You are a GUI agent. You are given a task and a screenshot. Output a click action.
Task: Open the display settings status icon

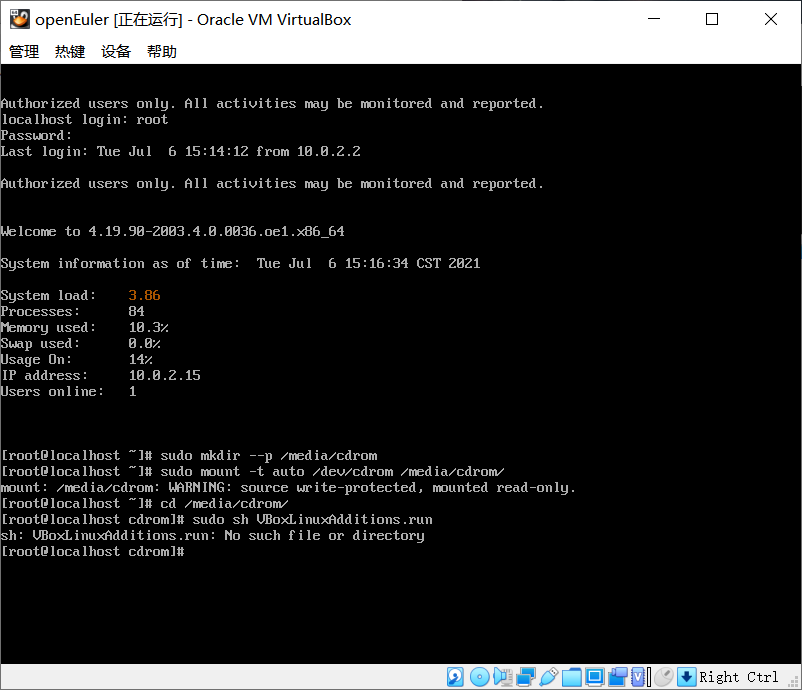pyautogui.click(x=594, y=677)
